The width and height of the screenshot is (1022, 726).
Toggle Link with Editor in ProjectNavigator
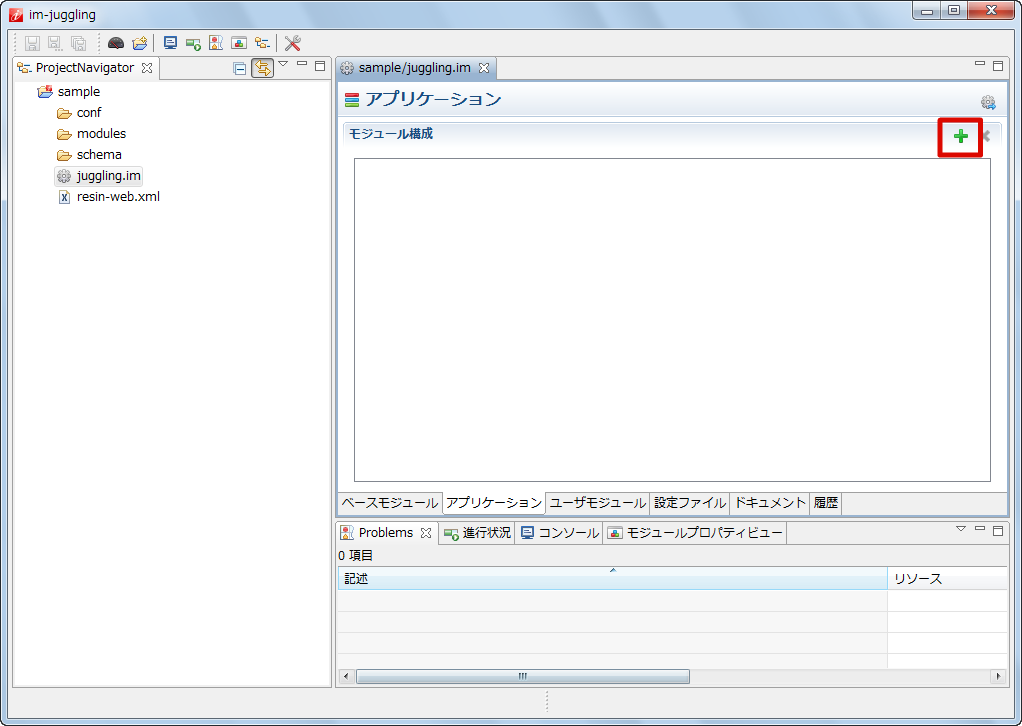coord(262,68)
